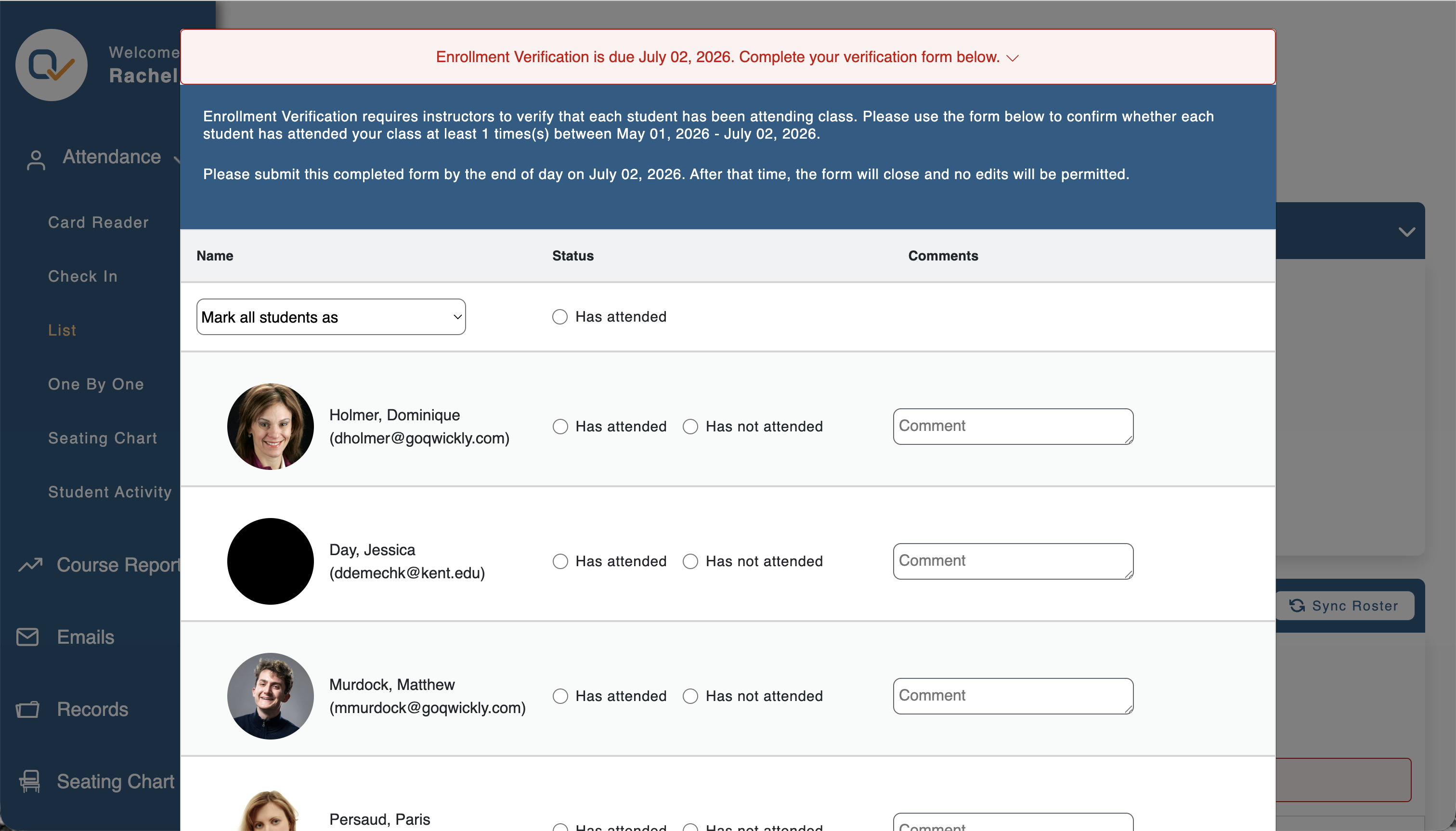Click comment field for Holmer, Dominique
Viewport: 1456px width, 831px height.
pyautogui.click(x=1013, y=427)
